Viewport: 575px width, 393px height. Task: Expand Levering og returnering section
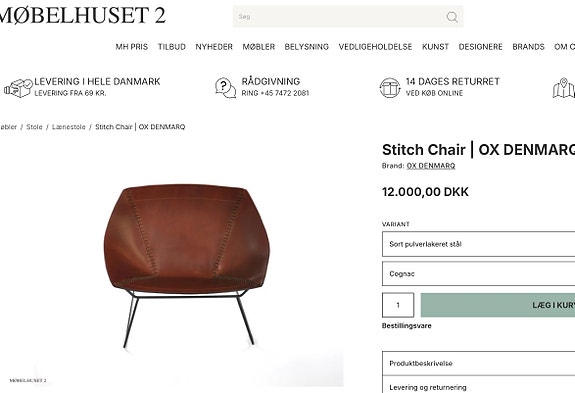point(479,386)
